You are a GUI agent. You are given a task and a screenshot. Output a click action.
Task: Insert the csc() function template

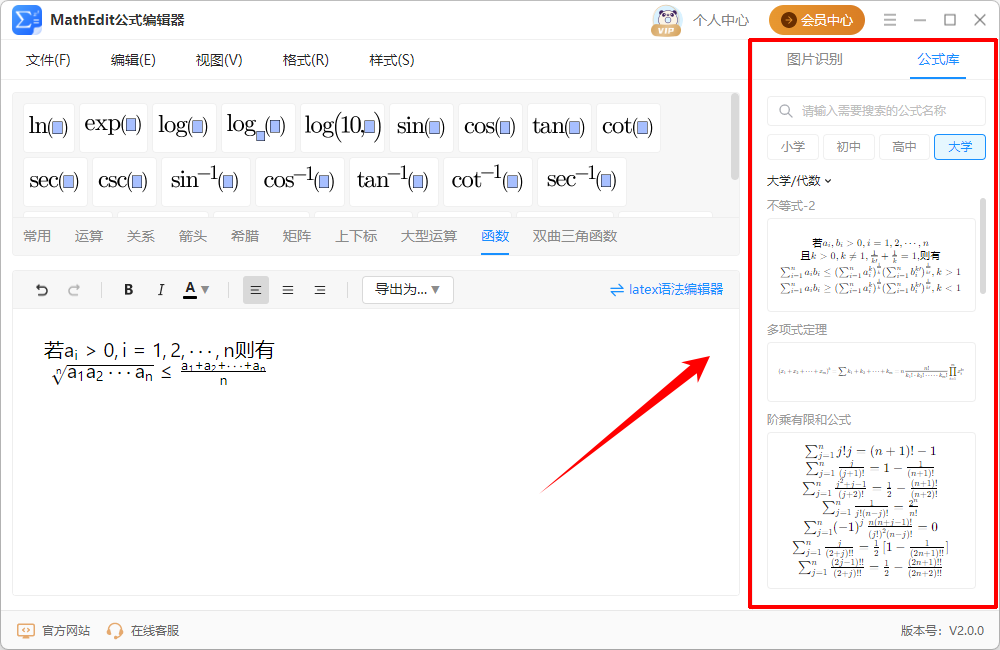tap(124, 181)
